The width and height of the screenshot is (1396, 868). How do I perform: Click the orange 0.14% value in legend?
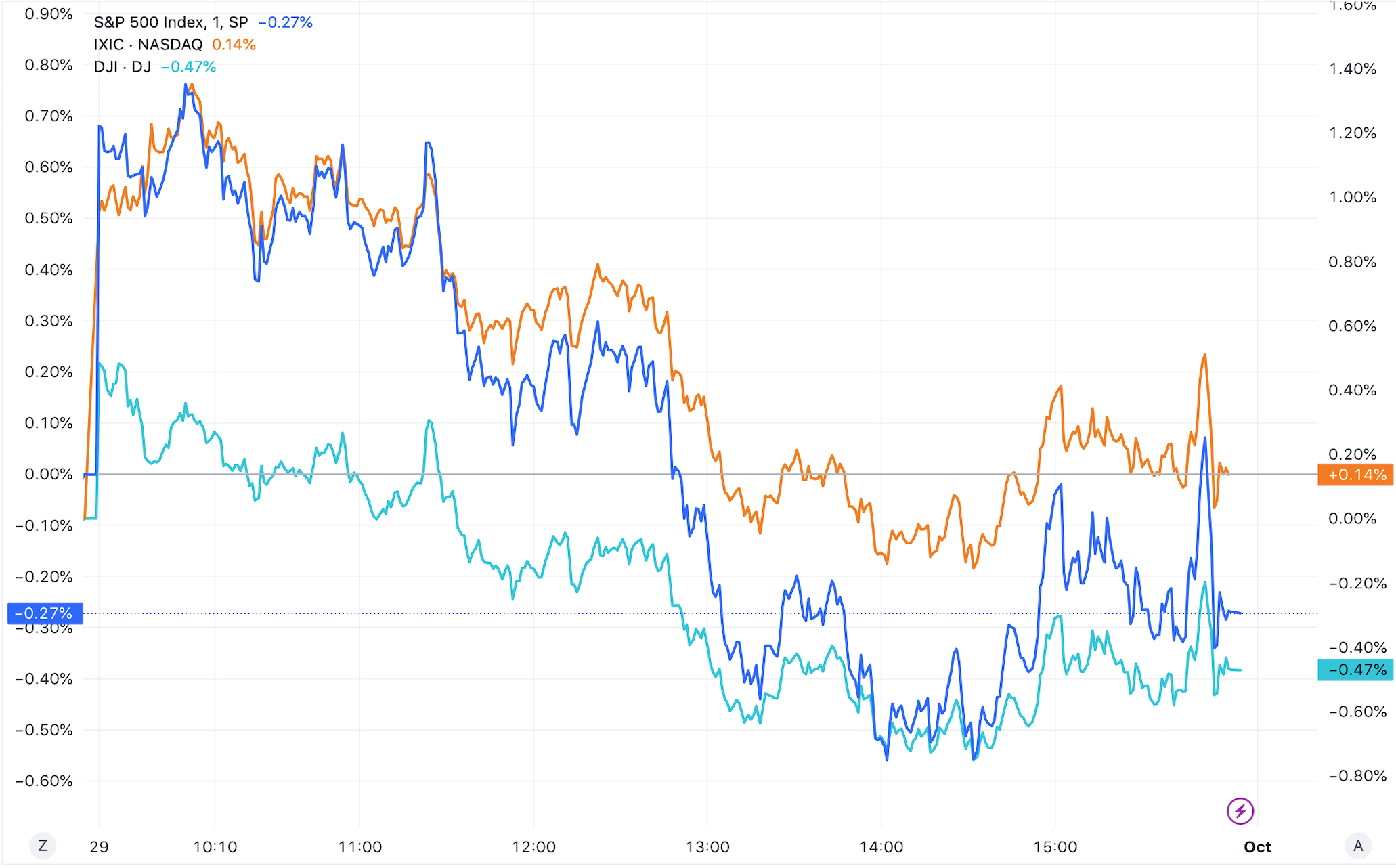234,45
